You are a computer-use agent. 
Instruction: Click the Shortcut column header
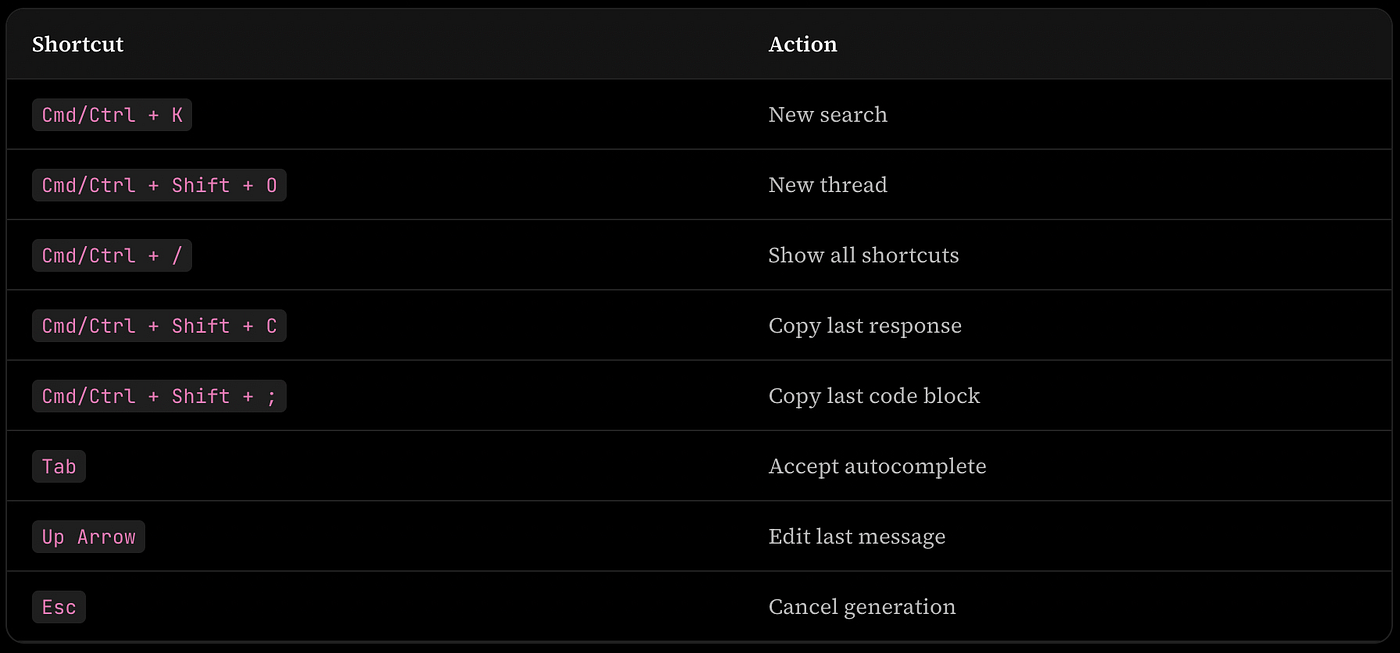78,44
